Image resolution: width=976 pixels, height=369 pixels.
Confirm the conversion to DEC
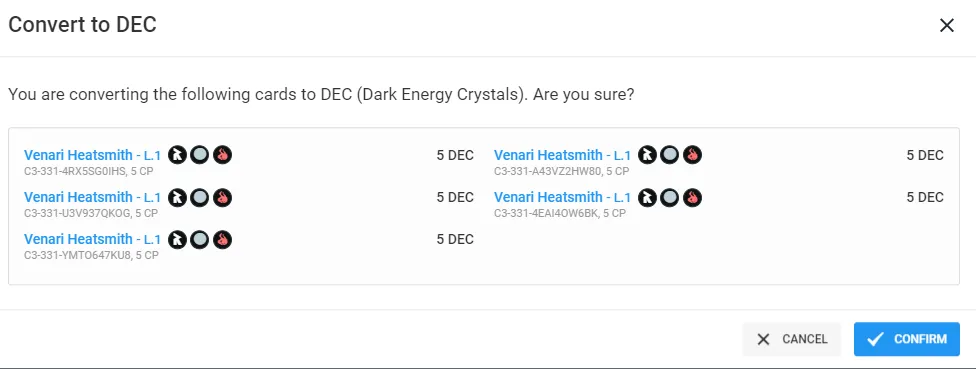pyautogui.click(x=906, y=339)
